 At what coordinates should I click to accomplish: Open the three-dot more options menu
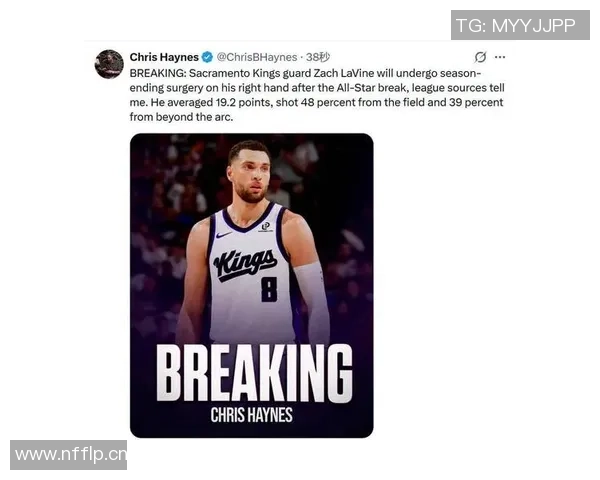[x=500, y=57]
